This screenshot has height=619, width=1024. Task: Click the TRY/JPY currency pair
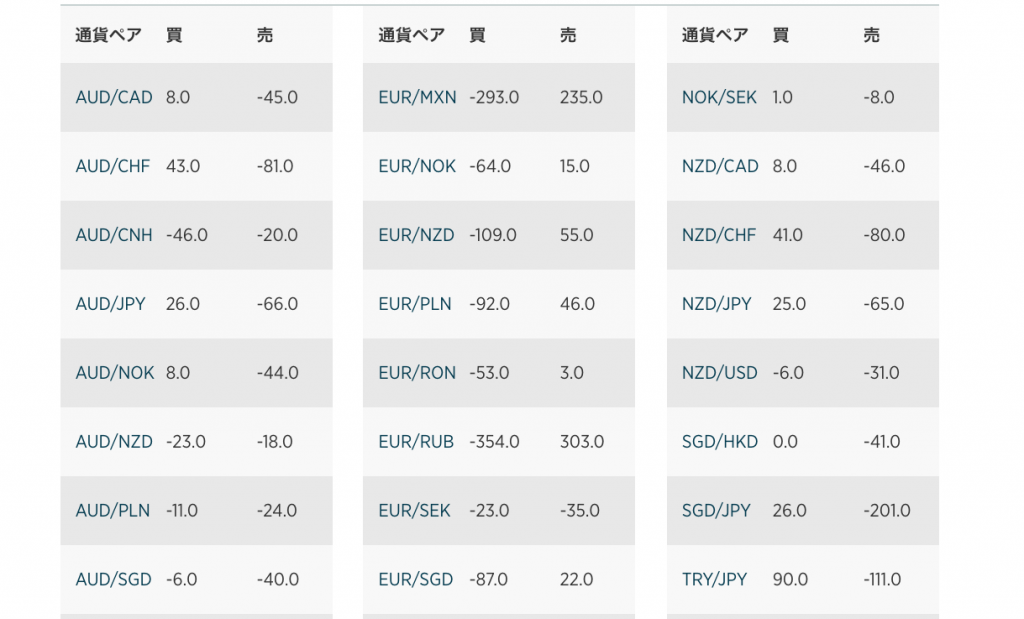point(714,580)
